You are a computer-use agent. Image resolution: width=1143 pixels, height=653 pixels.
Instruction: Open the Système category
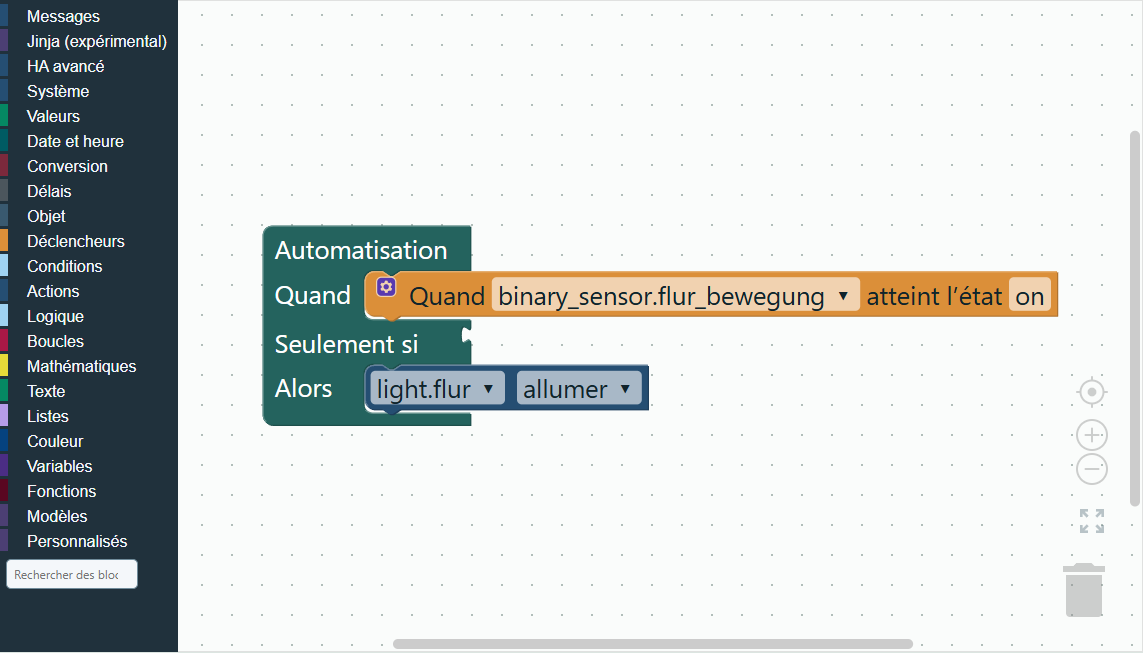[x=89, y=91]
